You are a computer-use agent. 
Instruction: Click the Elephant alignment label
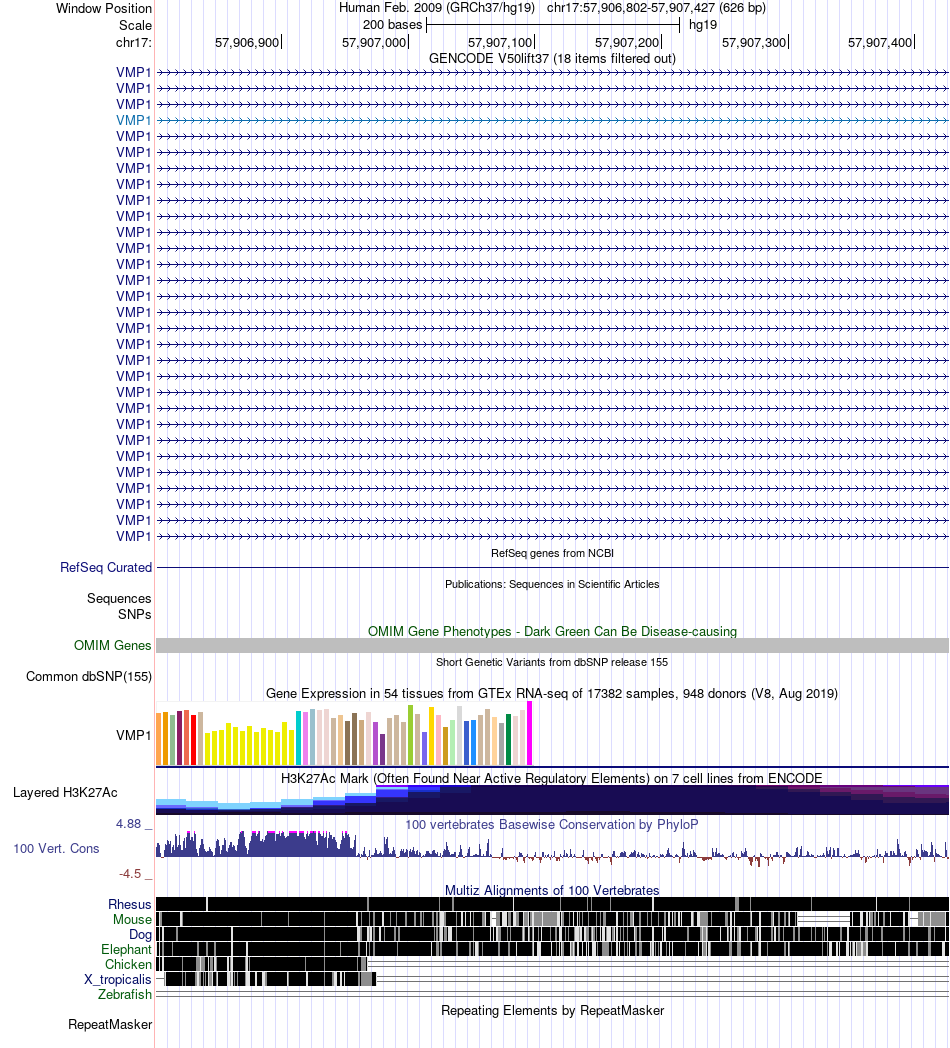pos(126,950)
